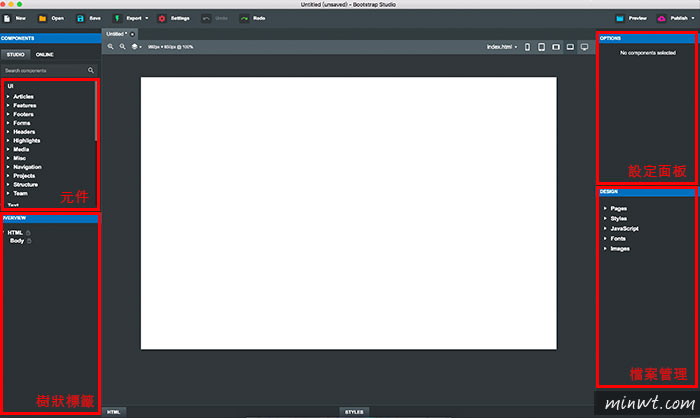The height and width of the screenshot is (418, 700).
Task: Expand the Headers component group
Action: point(8,132)
